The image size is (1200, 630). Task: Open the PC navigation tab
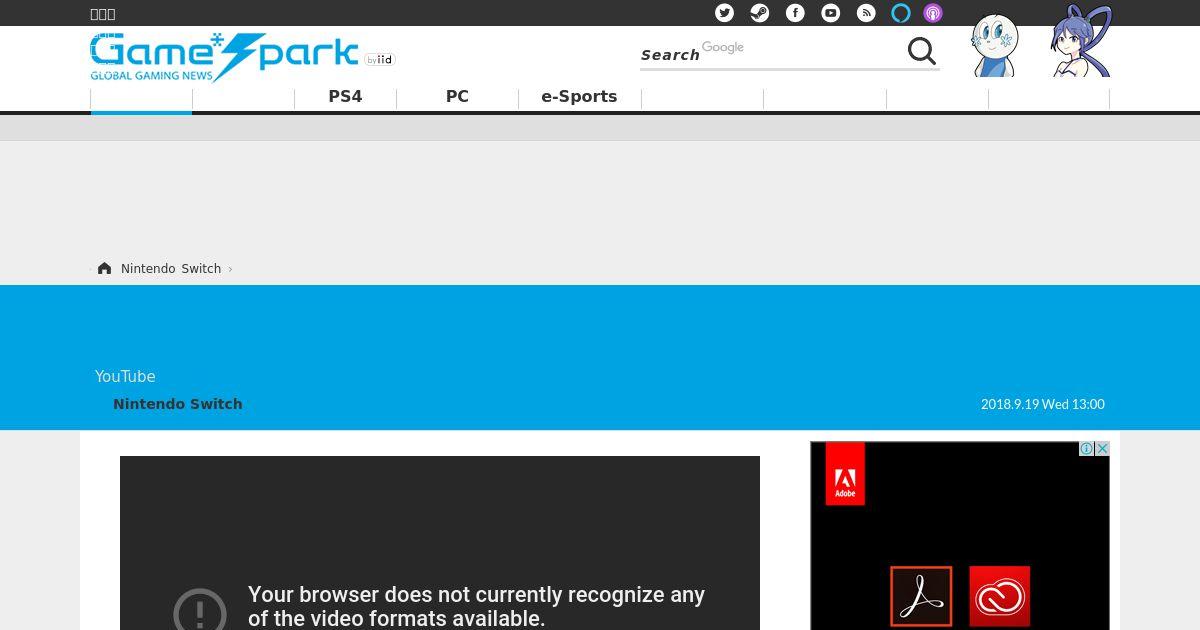[457, 97]
